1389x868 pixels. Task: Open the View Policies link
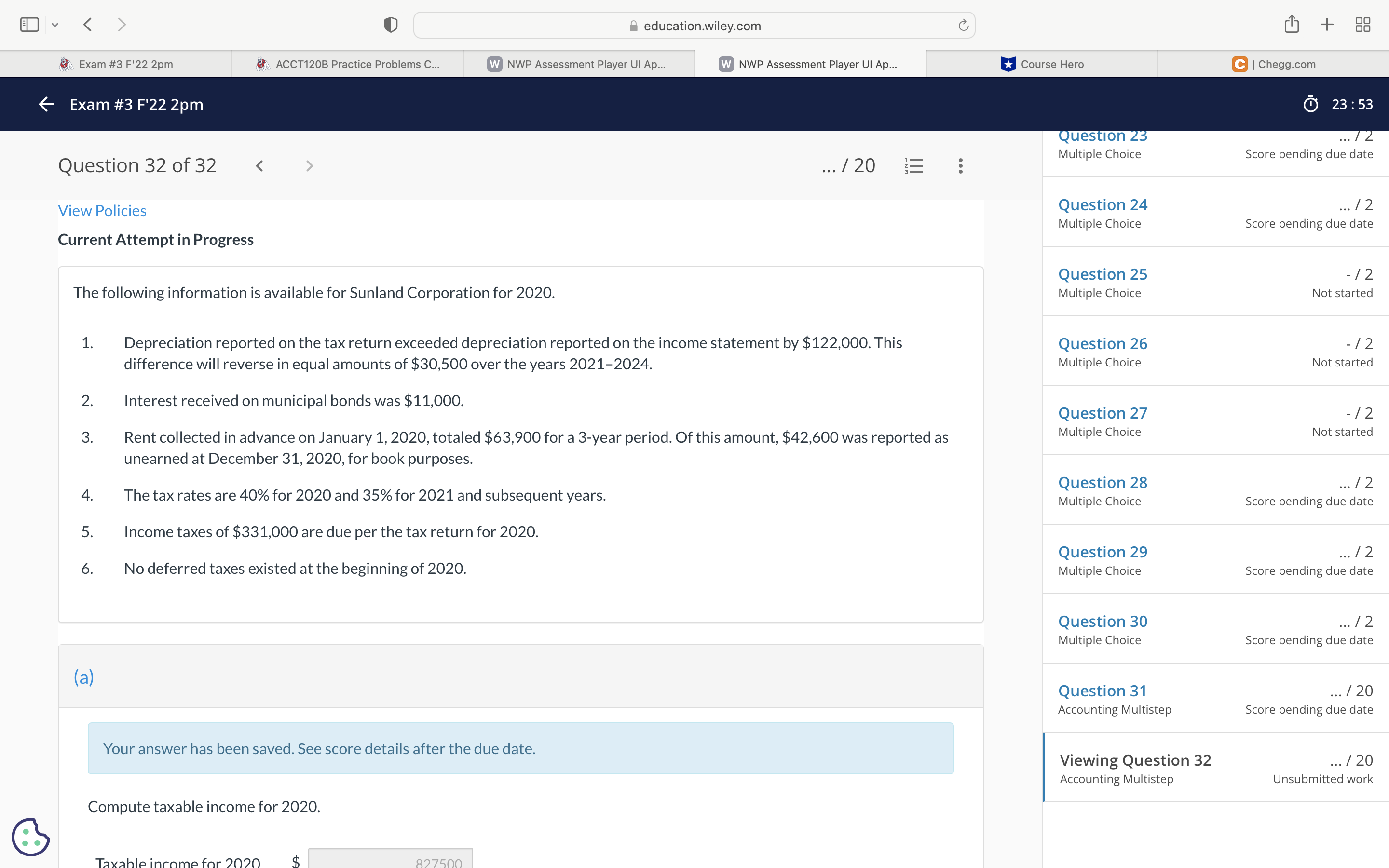[102, 211]
